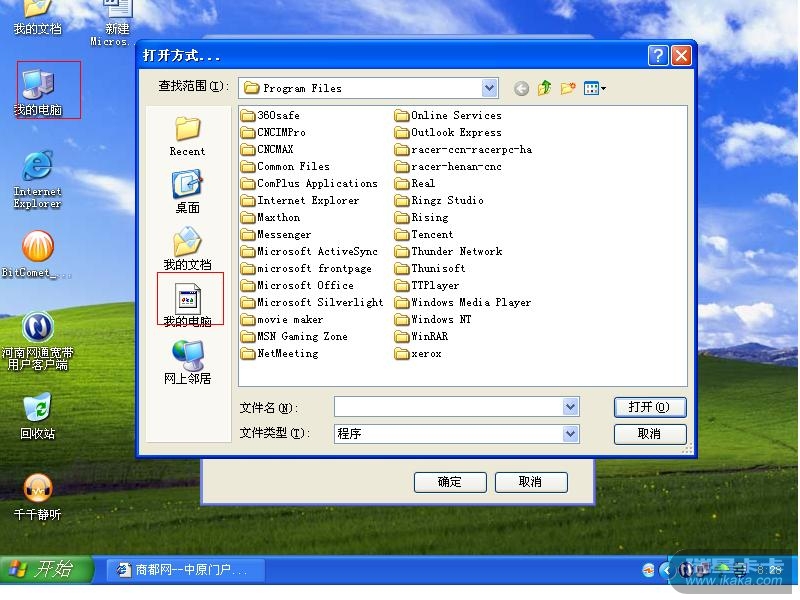Screen dimensions: 800x600
Task: Select the Microsoft Silverlight folder
Action: (312, 303)
